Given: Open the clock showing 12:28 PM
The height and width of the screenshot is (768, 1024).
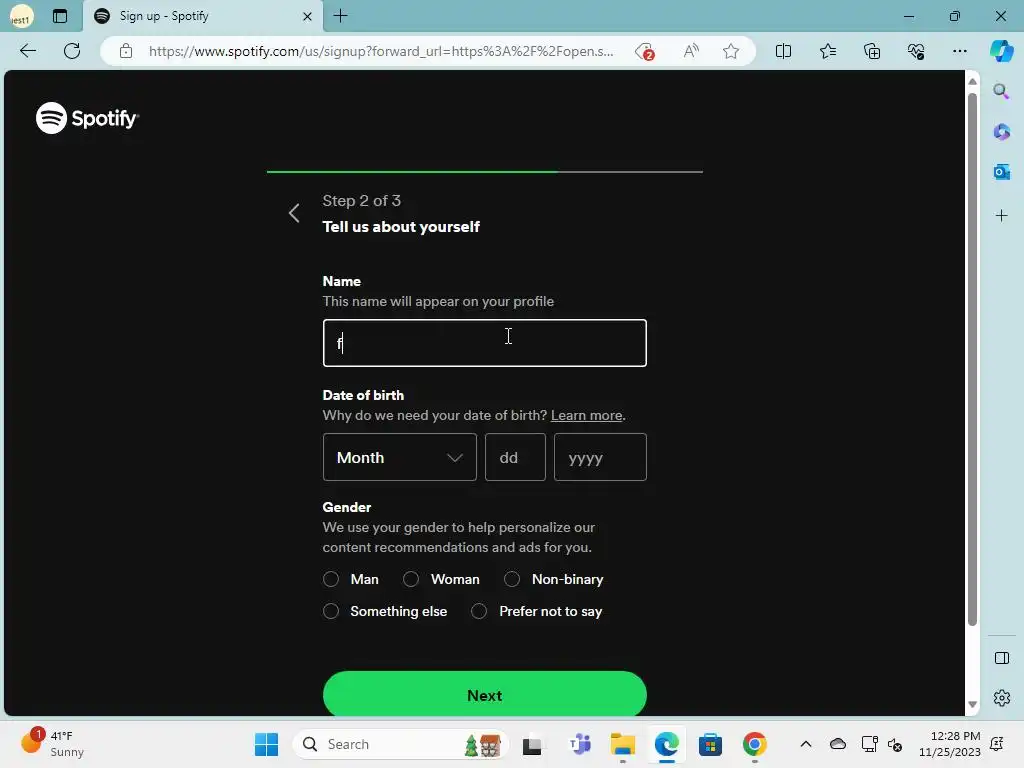Looking at the screenshot, I should (950, 744).
